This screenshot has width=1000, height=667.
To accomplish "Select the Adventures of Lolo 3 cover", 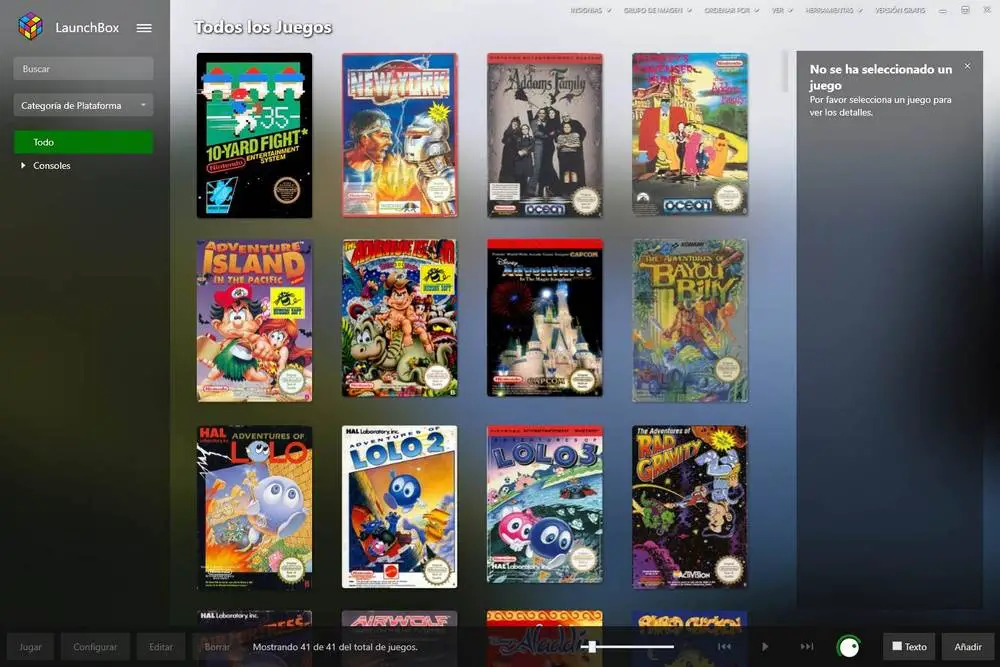I will 545,504.
